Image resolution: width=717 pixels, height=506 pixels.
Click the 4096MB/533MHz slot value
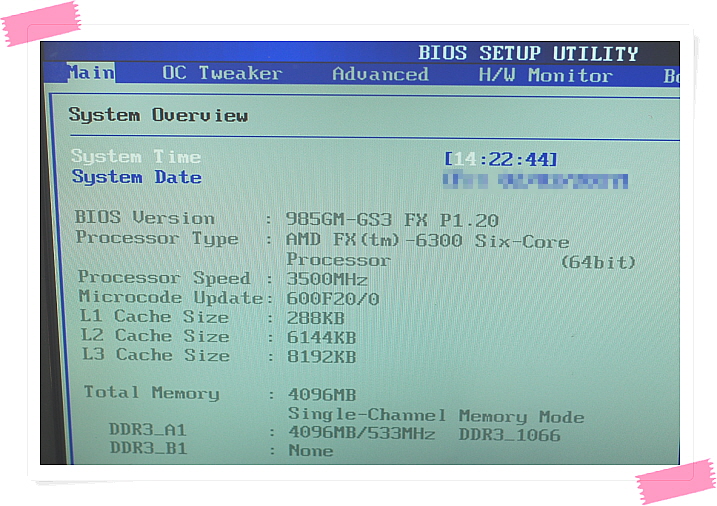(362, 432)
